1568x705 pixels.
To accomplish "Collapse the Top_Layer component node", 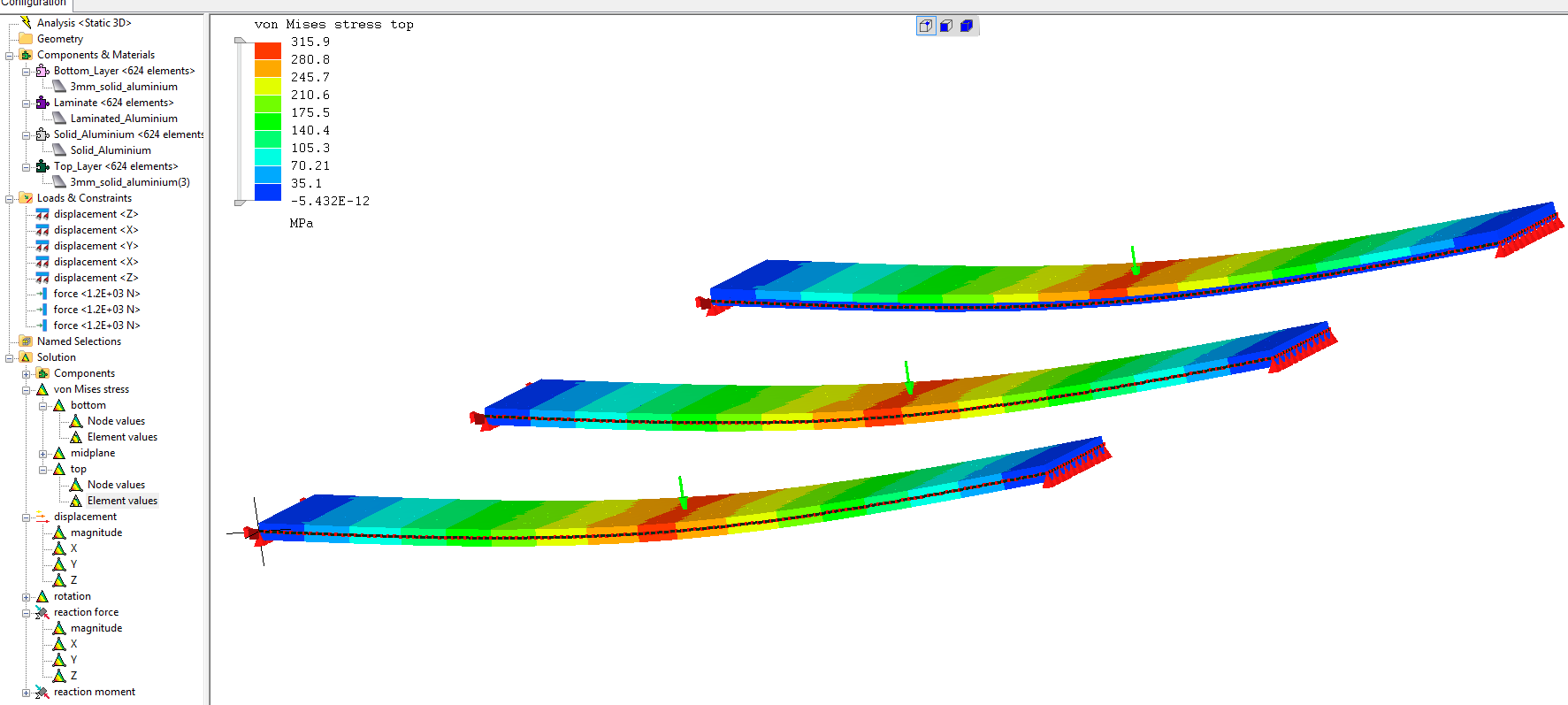I will coord(27,166).
